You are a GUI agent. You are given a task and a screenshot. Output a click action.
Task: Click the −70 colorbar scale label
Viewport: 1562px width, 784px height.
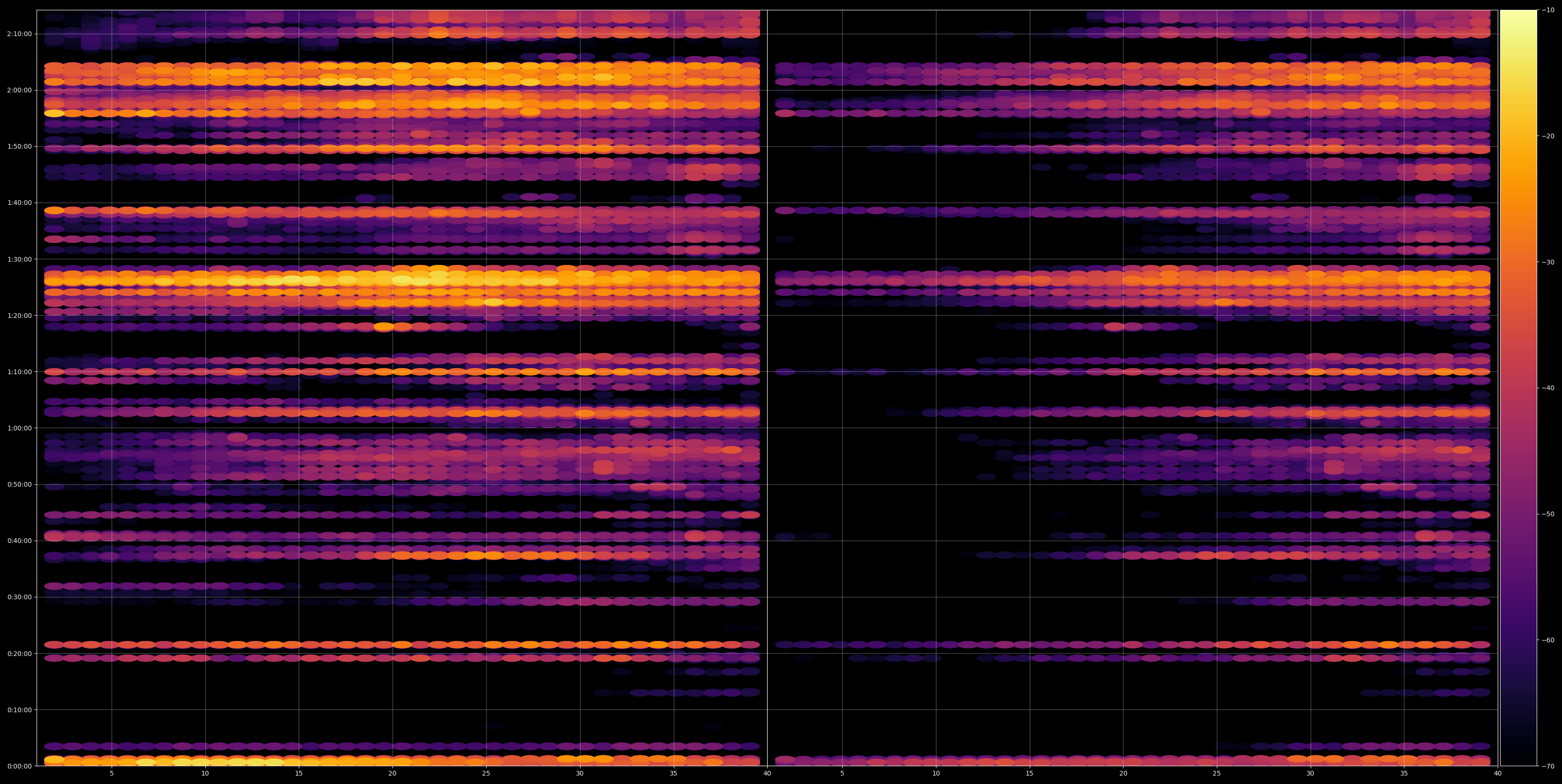click(x=1548, y=766)
